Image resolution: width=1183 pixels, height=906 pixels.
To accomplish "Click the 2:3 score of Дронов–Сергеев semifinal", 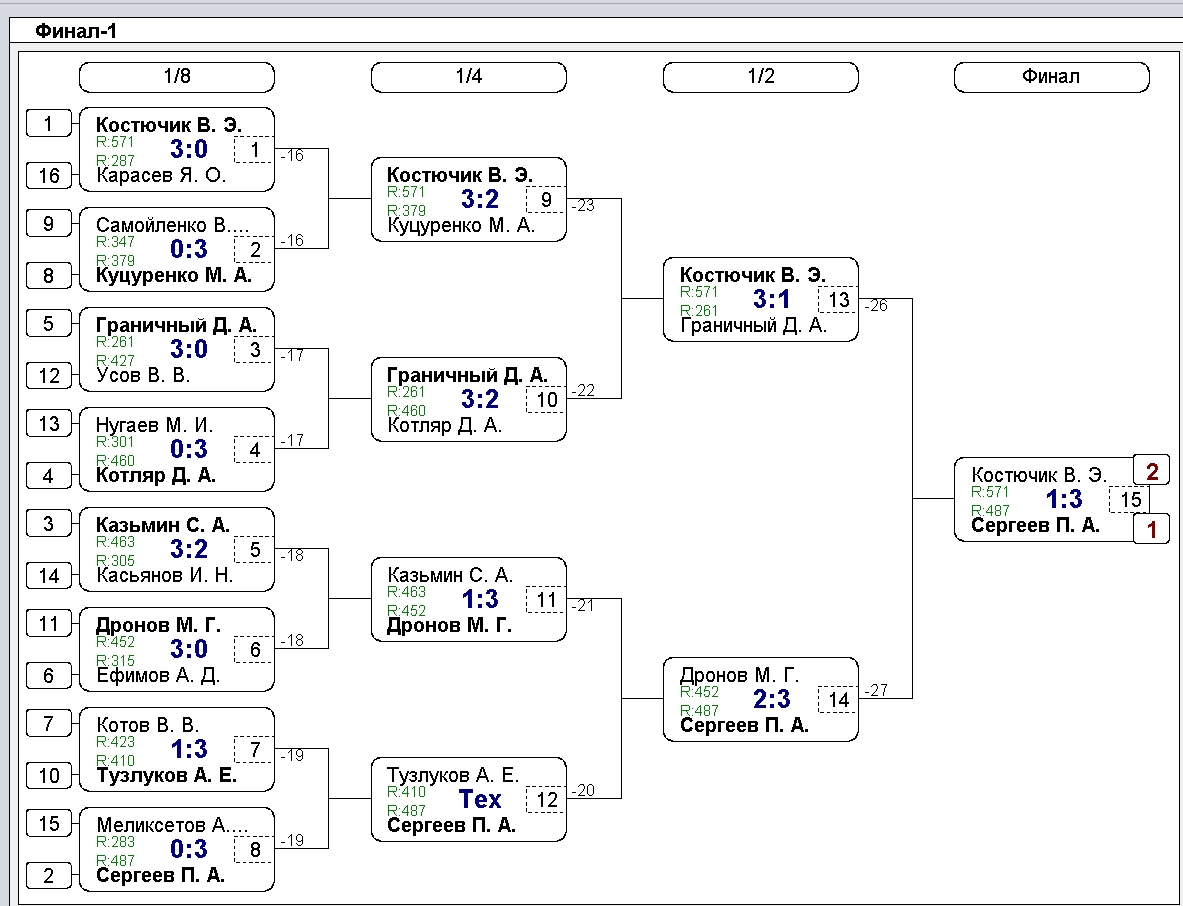I will click(771, 699).
